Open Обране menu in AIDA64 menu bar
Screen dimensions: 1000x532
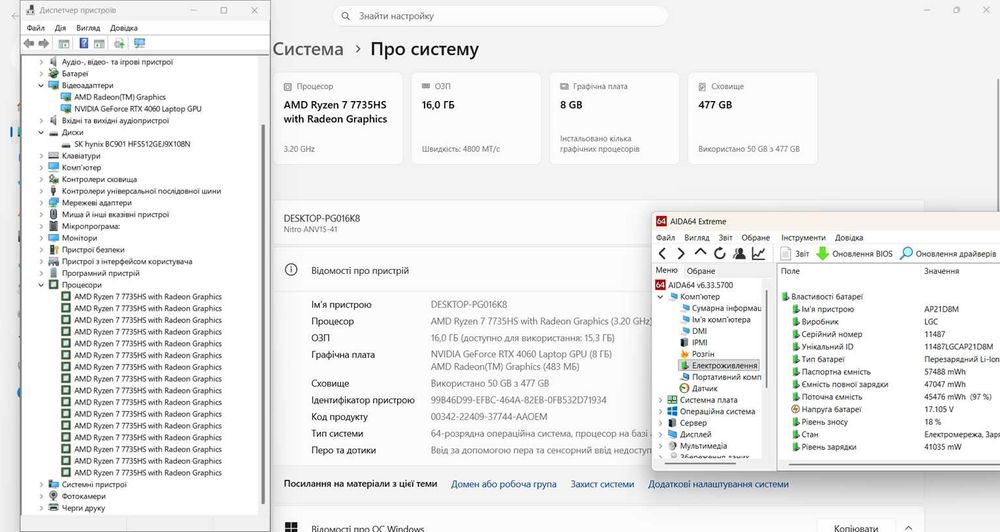coord(755,237)
